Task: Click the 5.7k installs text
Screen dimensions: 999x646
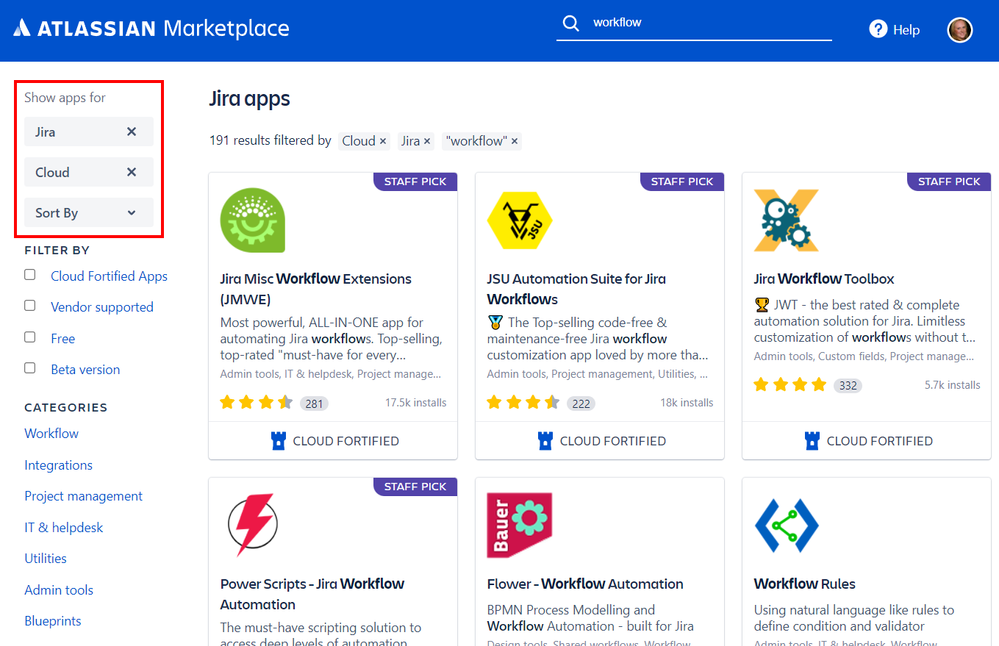Action: (x=952, y=385)
